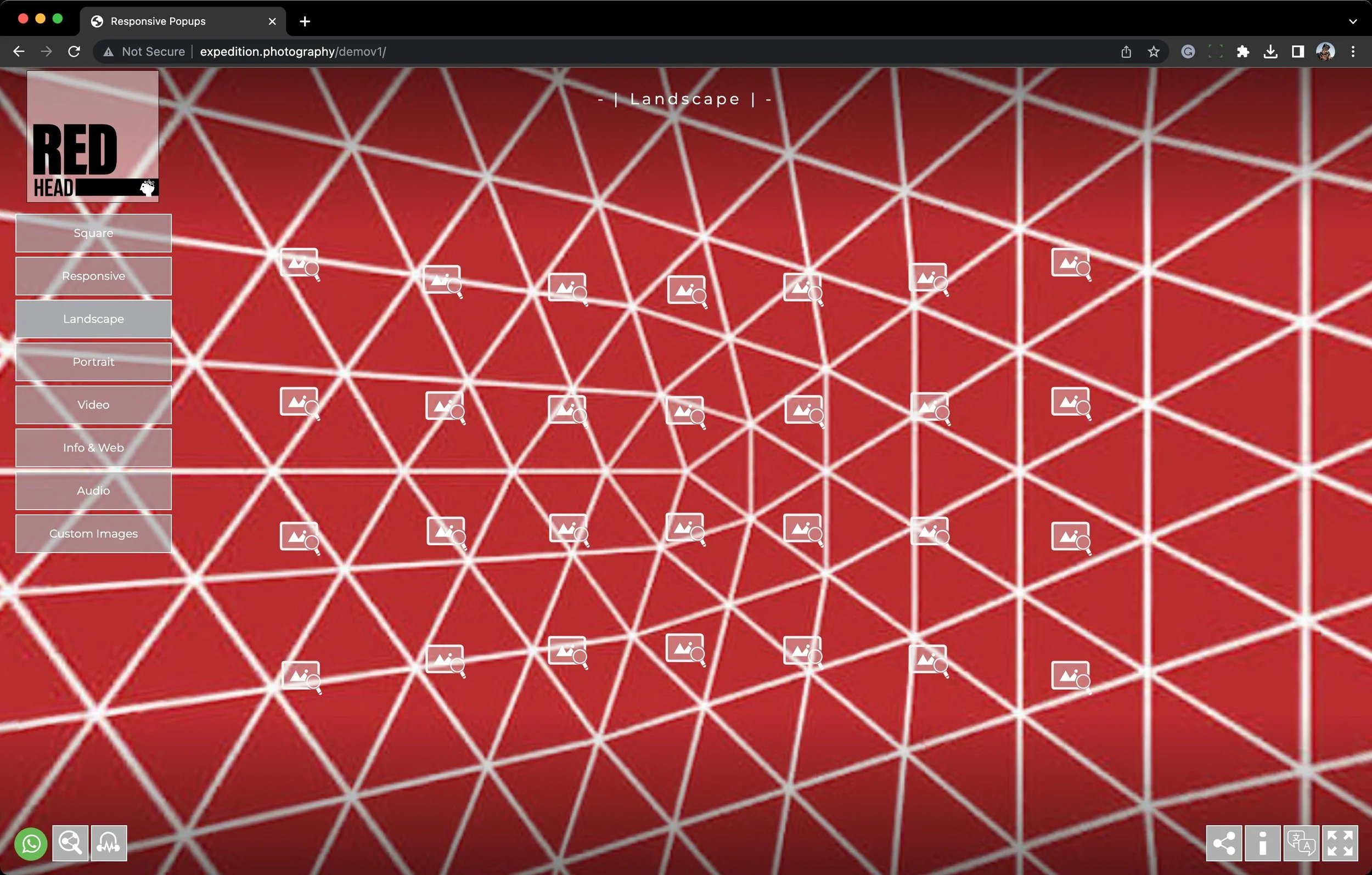This screenshot has width=1372, height=875.
Task: Open the info 'i' icon
Action: (1263, 843)
